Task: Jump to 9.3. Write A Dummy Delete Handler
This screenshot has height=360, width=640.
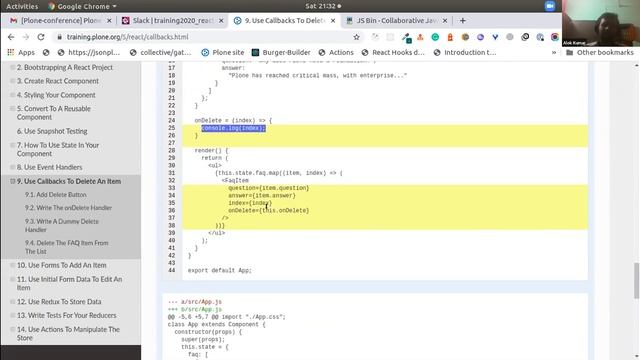Action: 62,225
